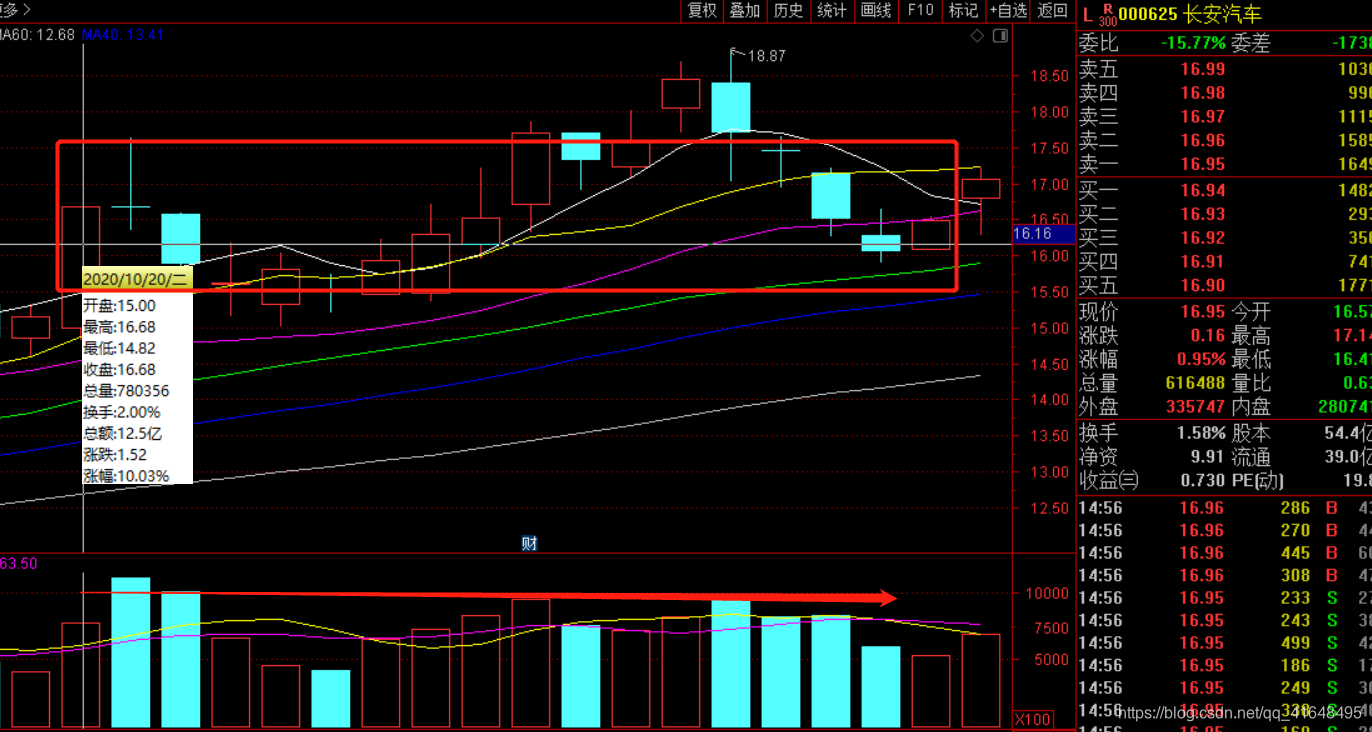Click the 卖二 16.96 ask row

1225,140
